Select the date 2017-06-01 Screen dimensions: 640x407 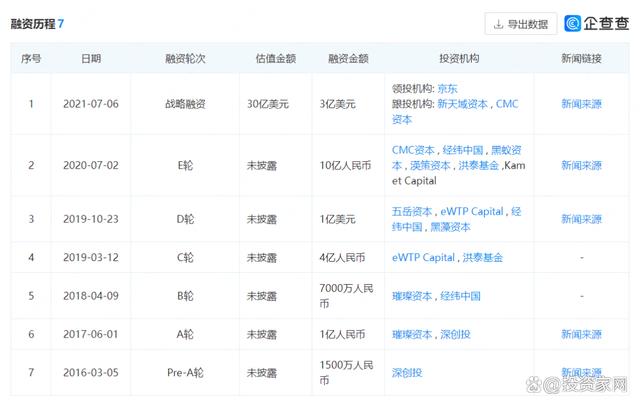tap(91, 335)
